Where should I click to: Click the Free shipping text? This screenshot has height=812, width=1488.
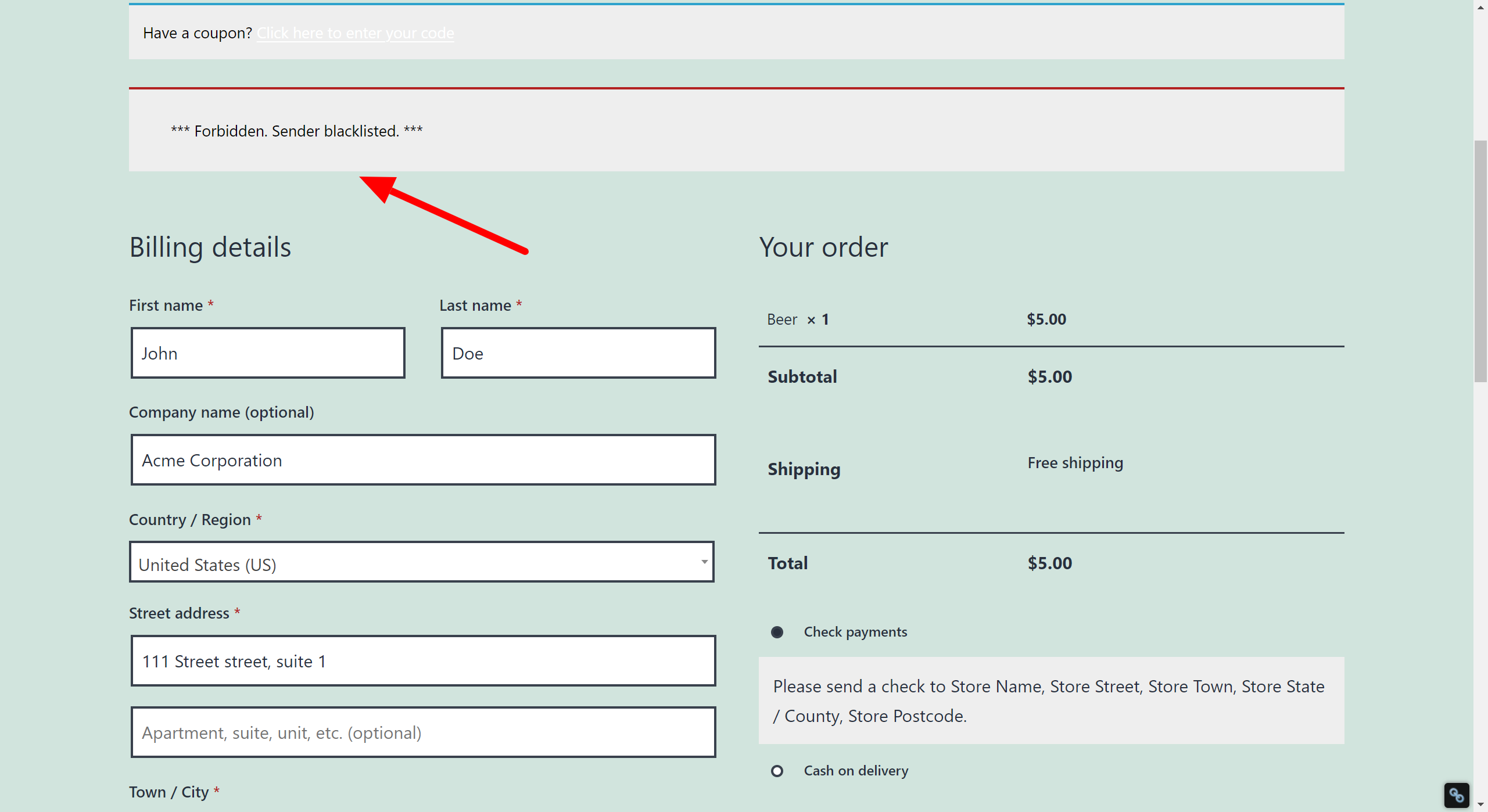pos(1075,463)
